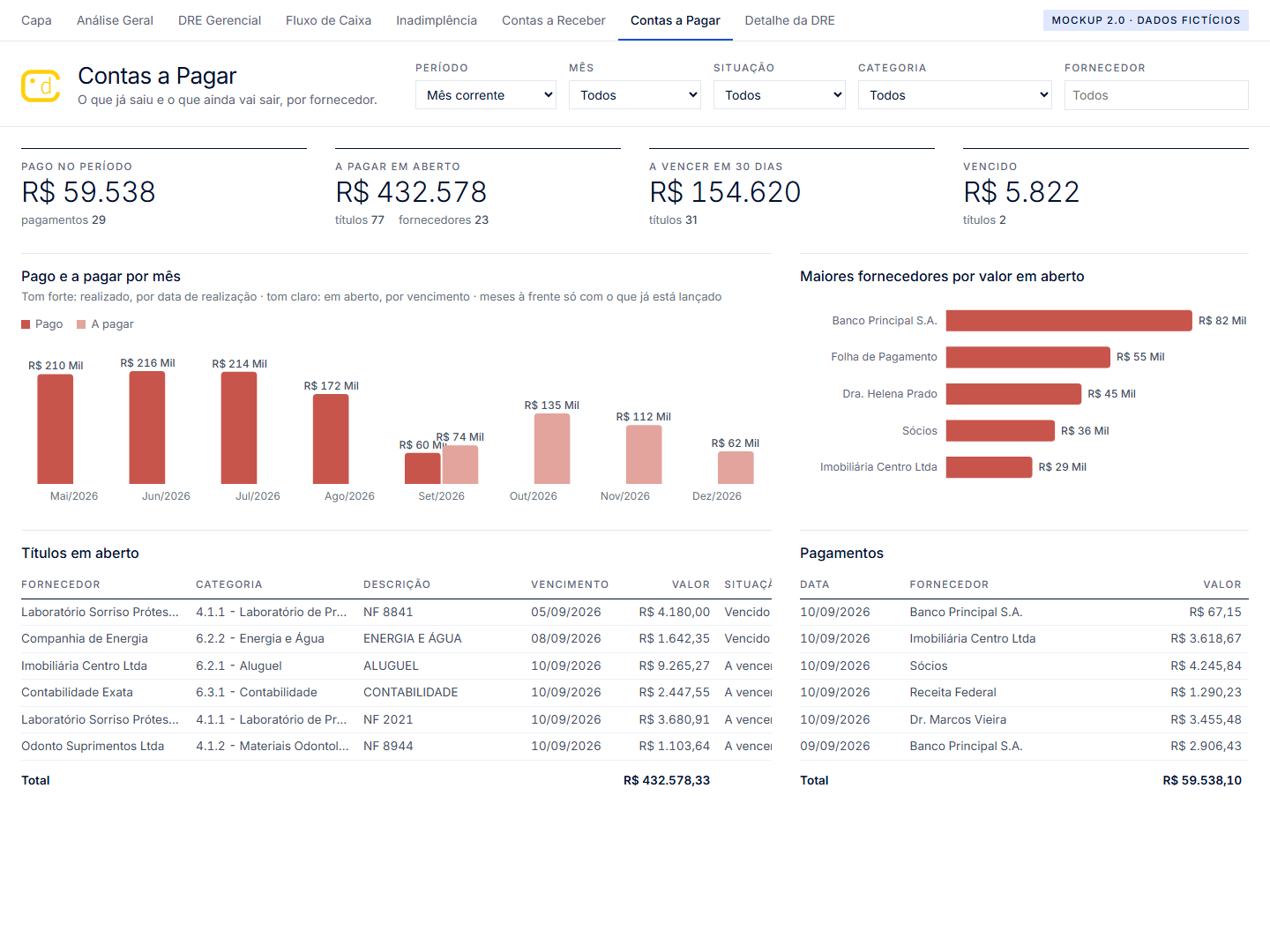Click the Set/2026 light A pagar bar
Image resolution: width=1270 pixels, height=952 pixels.
coord(460,465)
